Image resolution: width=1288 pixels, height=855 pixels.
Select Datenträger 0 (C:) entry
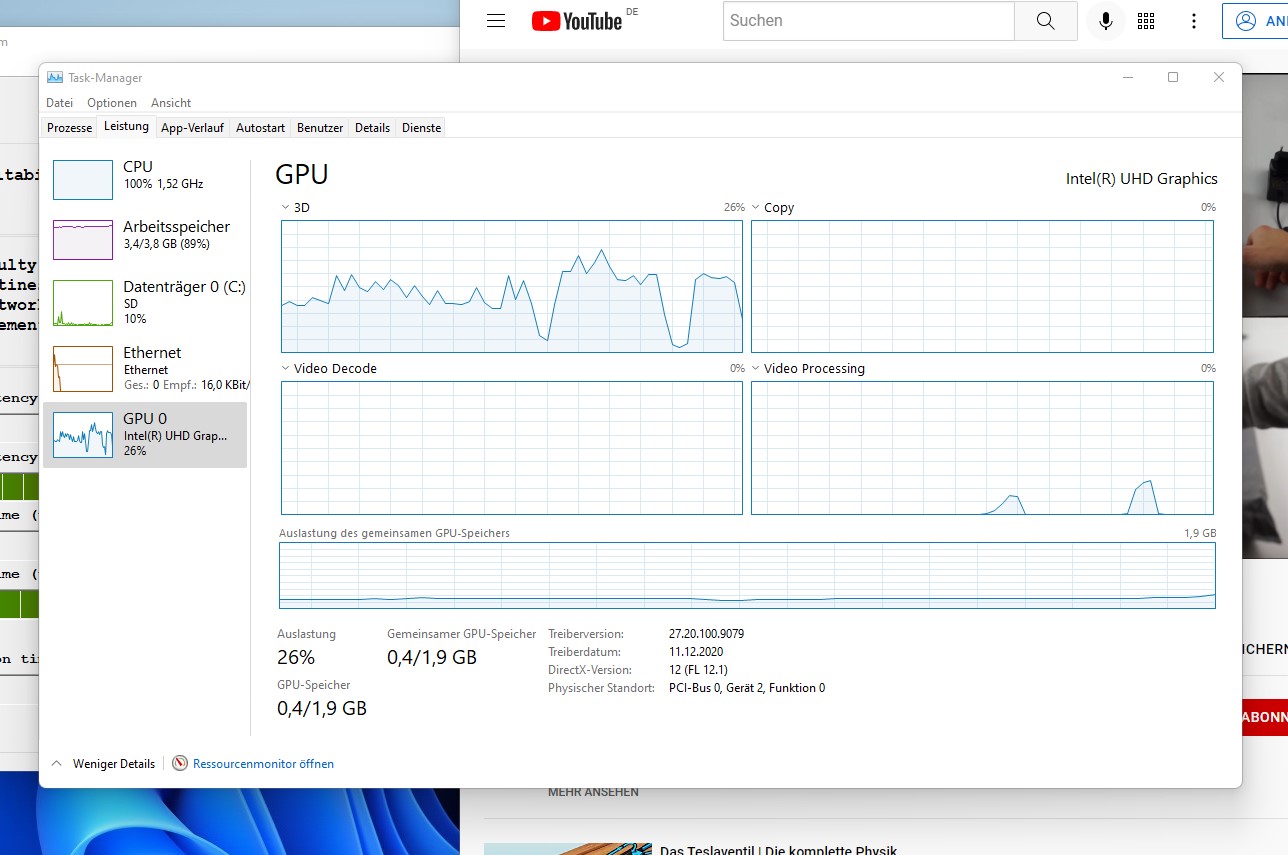pyautogui.click(x=145, y=302)
